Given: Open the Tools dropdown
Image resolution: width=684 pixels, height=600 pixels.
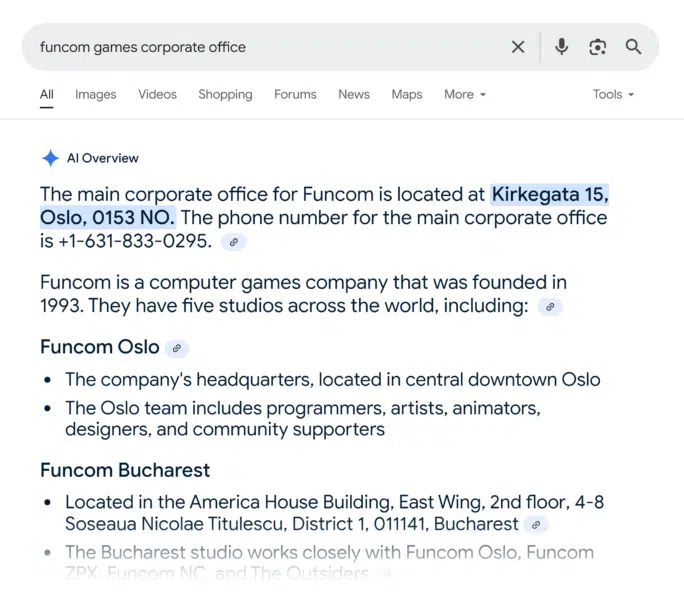Looking at the screenshot, I should click(613, 94).
